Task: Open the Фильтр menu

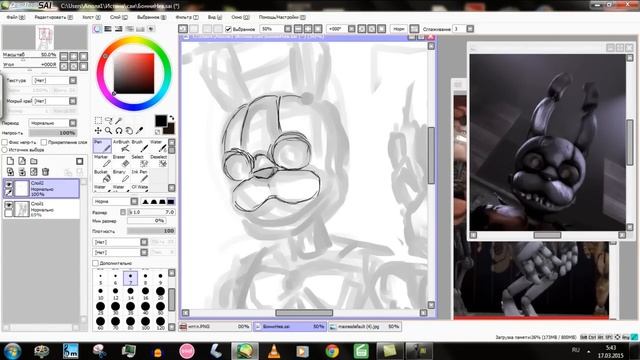Action: coord(187,17)
